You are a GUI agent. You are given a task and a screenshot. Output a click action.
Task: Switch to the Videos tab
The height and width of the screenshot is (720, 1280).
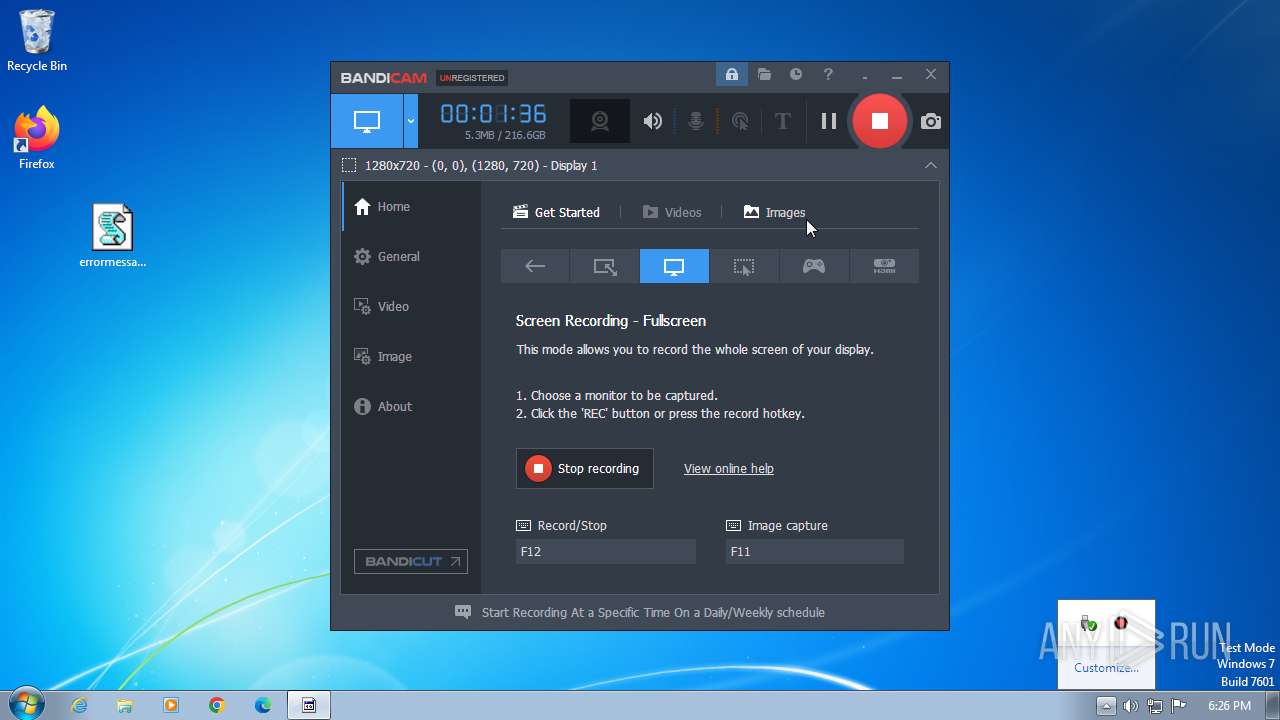pyautogui.click(x=672, y=212)
